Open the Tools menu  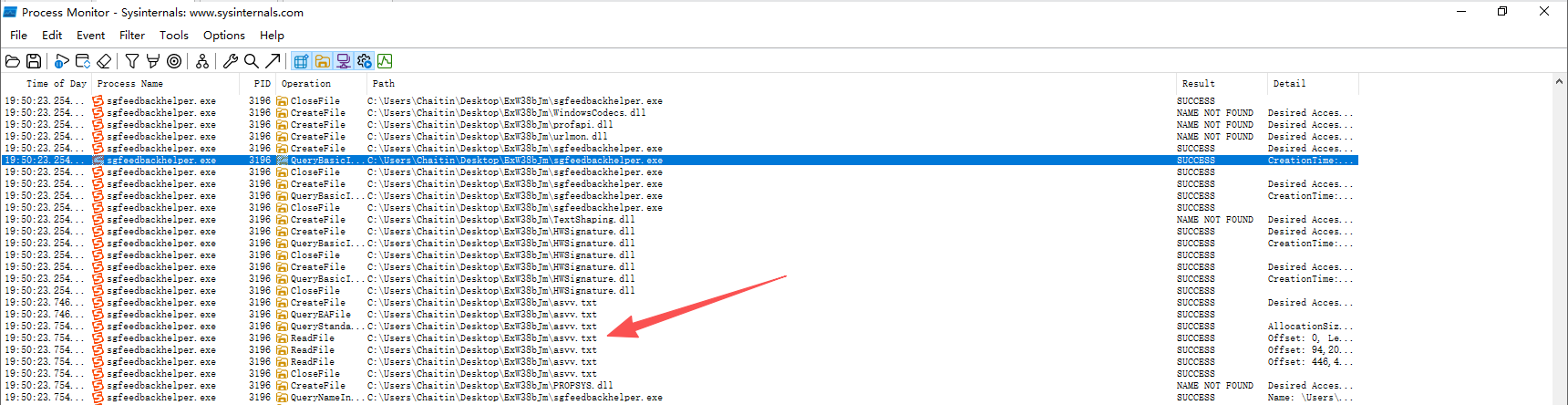pyautogui.click(x=174, y=36)
